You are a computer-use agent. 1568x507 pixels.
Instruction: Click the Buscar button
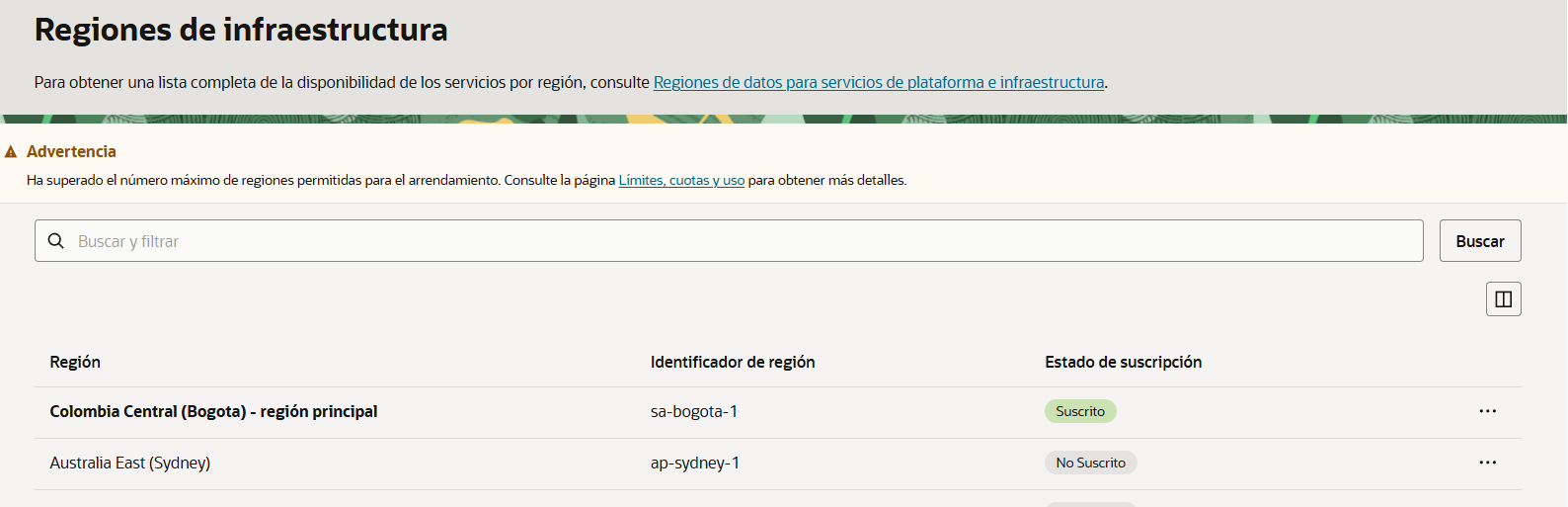click(1479, 241)
